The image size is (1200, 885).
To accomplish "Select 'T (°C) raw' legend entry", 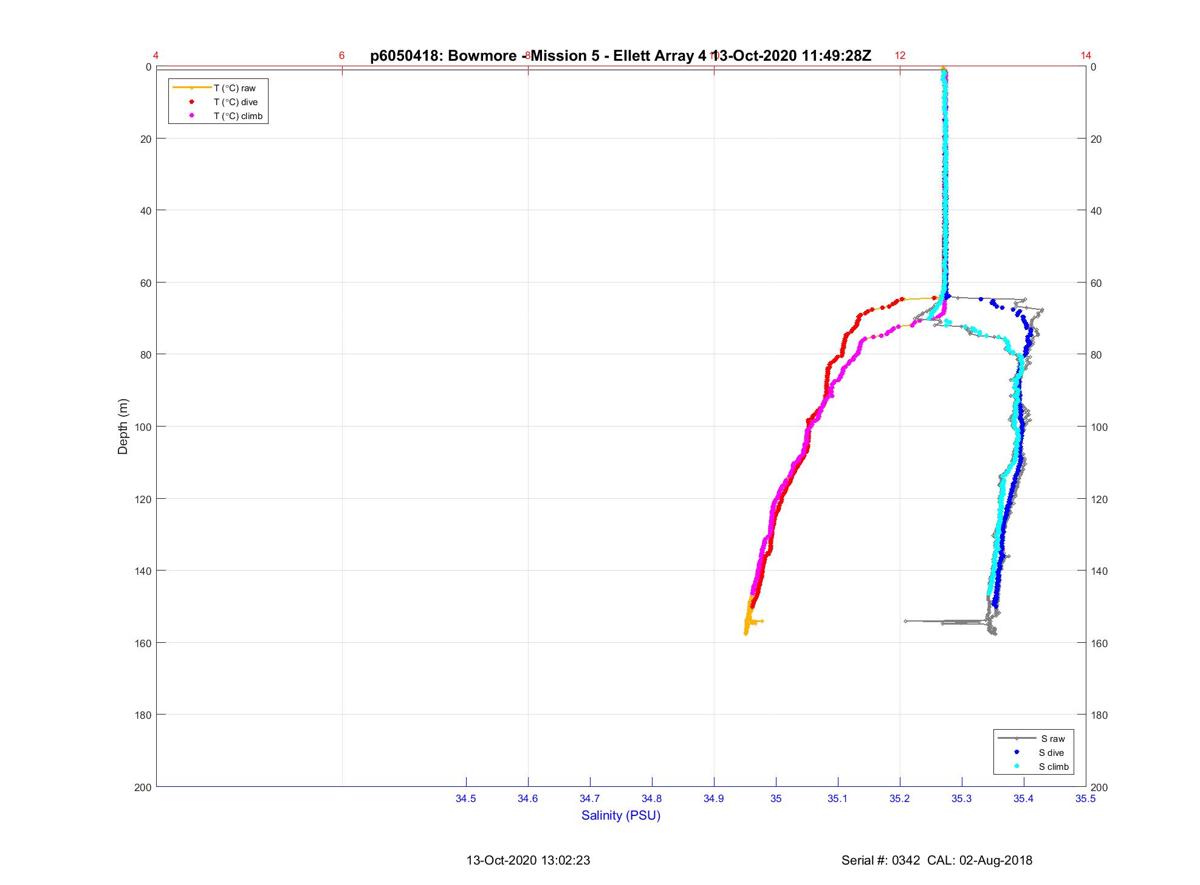I will click(x=236, y=88).
